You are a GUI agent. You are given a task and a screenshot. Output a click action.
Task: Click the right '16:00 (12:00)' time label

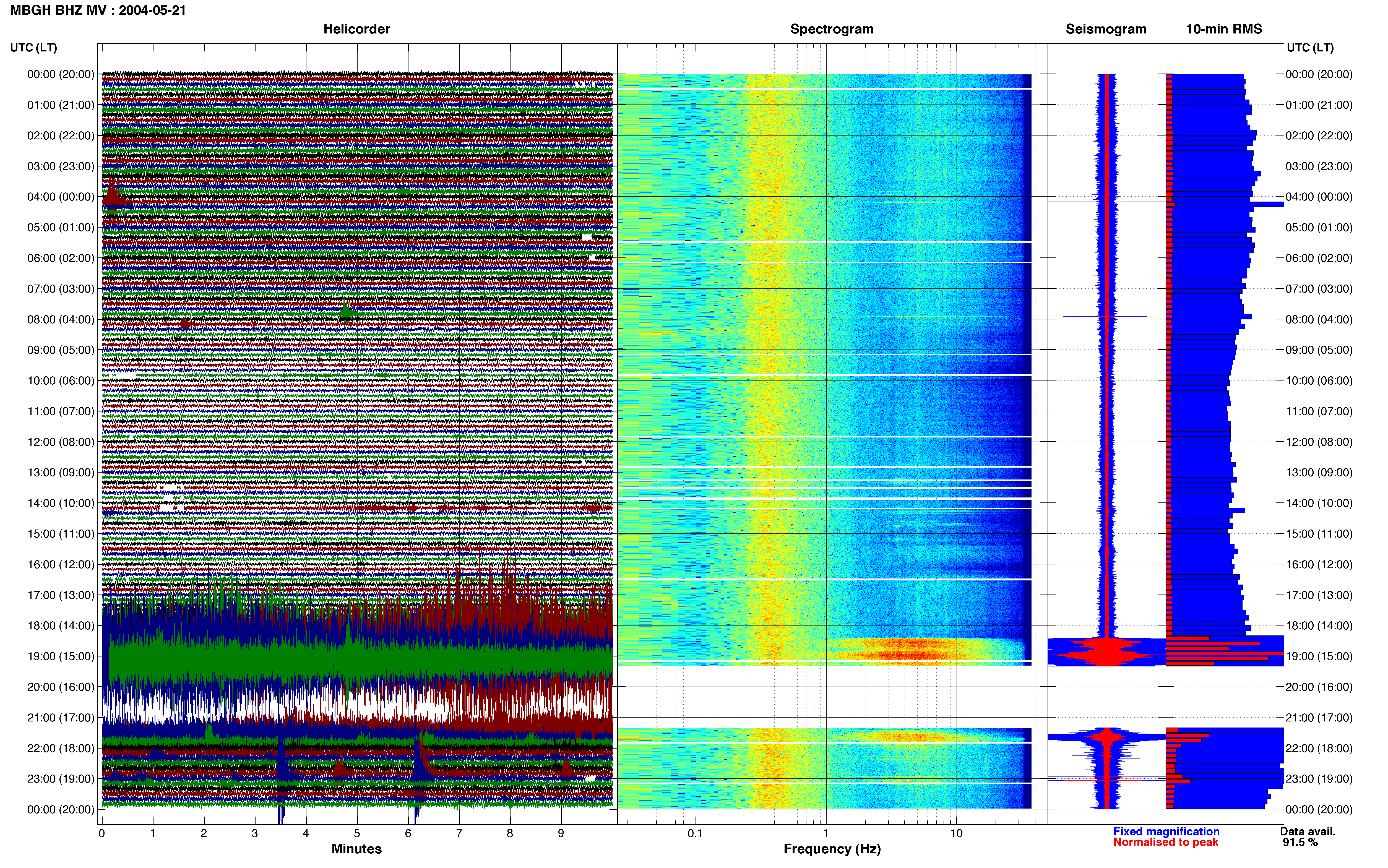1319,564
